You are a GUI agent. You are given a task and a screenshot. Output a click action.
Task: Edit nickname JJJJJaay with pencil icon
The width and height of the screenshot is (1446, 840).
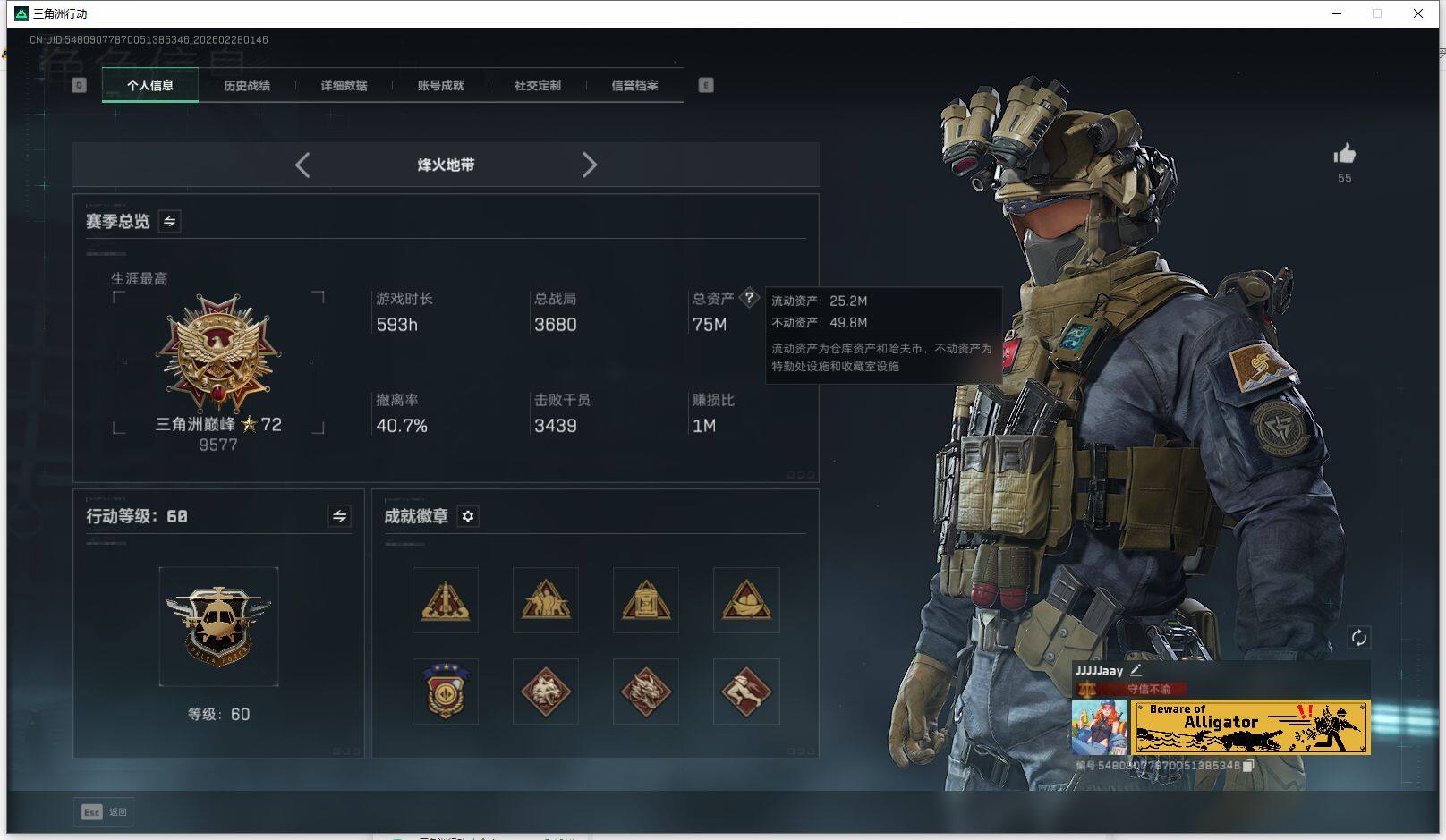[x=1136, y=669]
